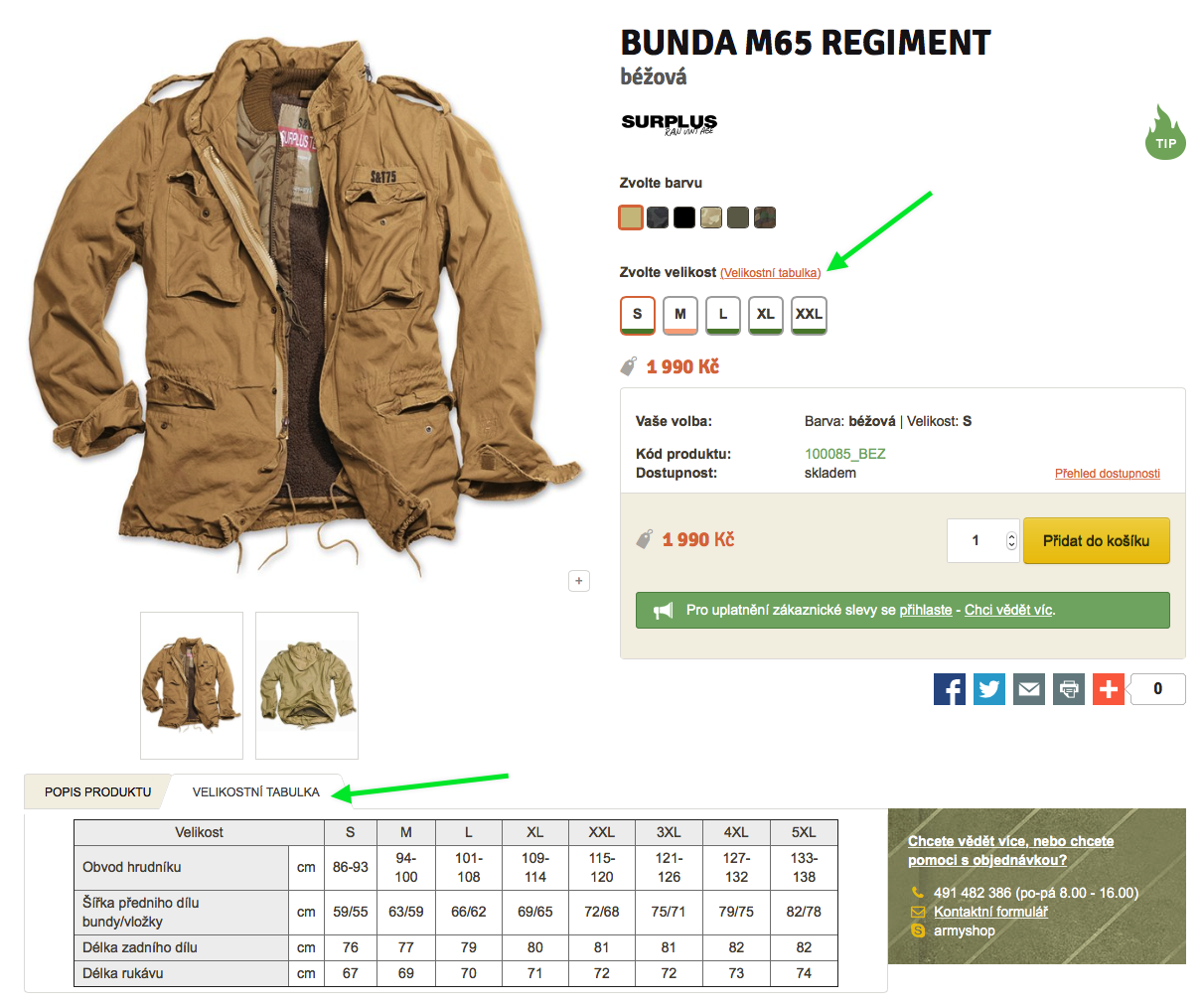Open VELIKOSTNÍ TABULKA tab
Image resolution: width=1204 pixels, height=1002 pixels.
256,791
